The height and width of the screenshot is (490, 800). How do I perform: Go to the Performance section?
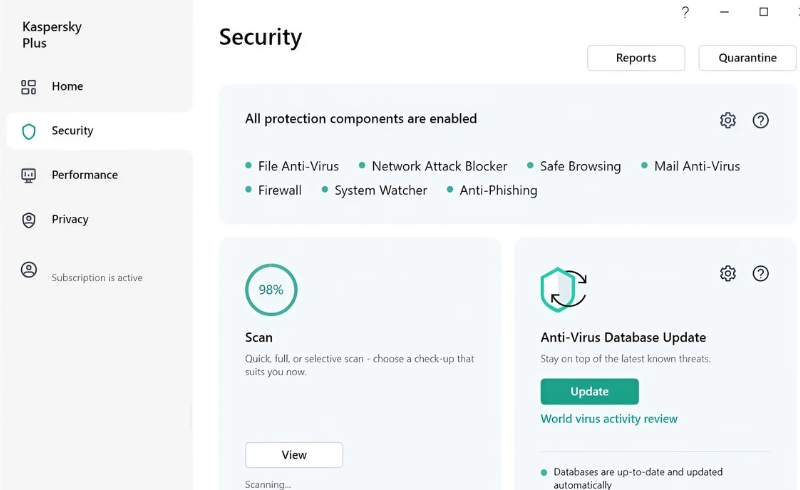coord(99,175)
